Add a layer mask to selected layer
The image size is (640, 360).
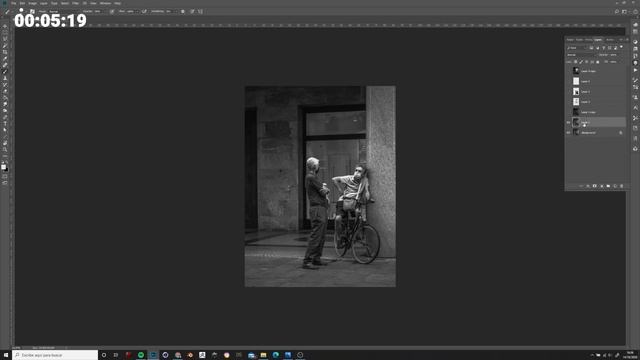click(594, 186)
